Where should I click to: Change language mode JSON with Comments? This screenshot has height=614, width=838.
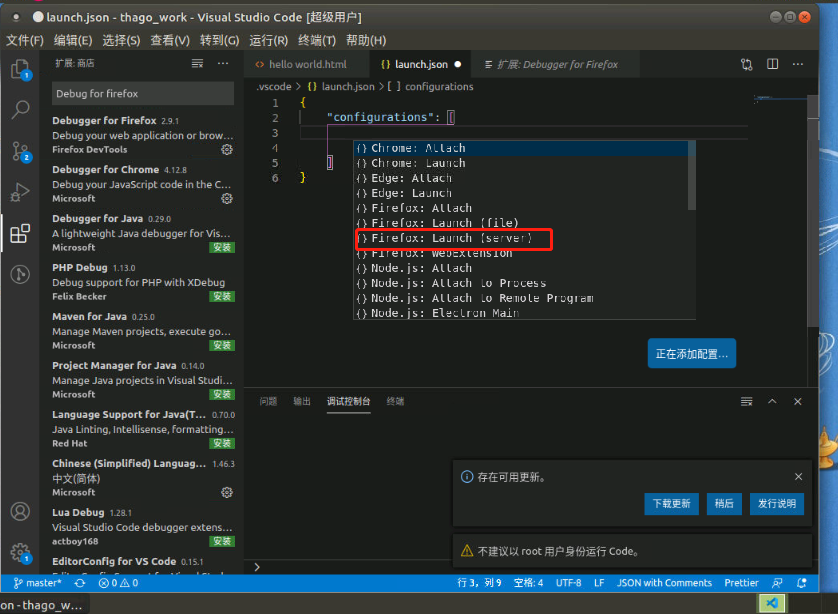coord(664,583)
